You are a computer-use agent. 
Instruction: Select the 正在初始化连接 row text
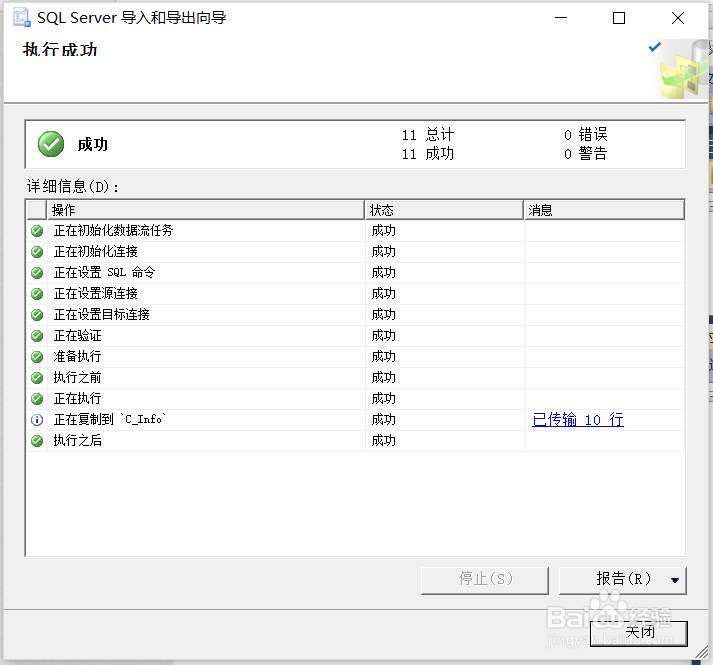click(x=95, y=252)
